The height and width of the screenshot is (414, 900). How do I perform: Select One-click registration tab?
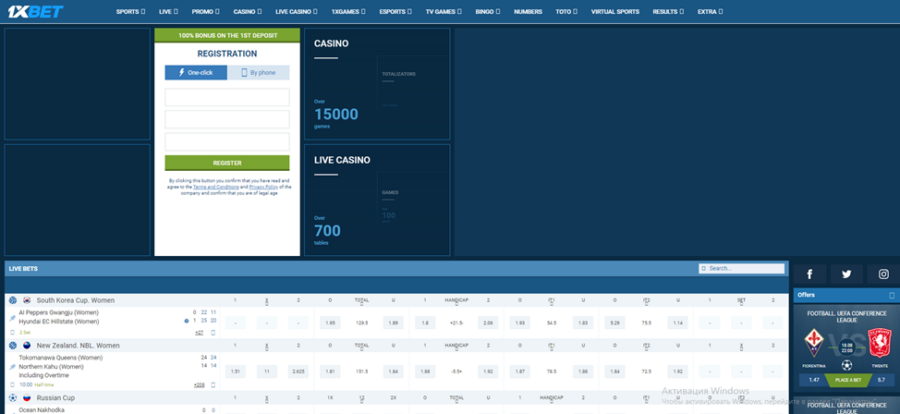coord(196,73)
